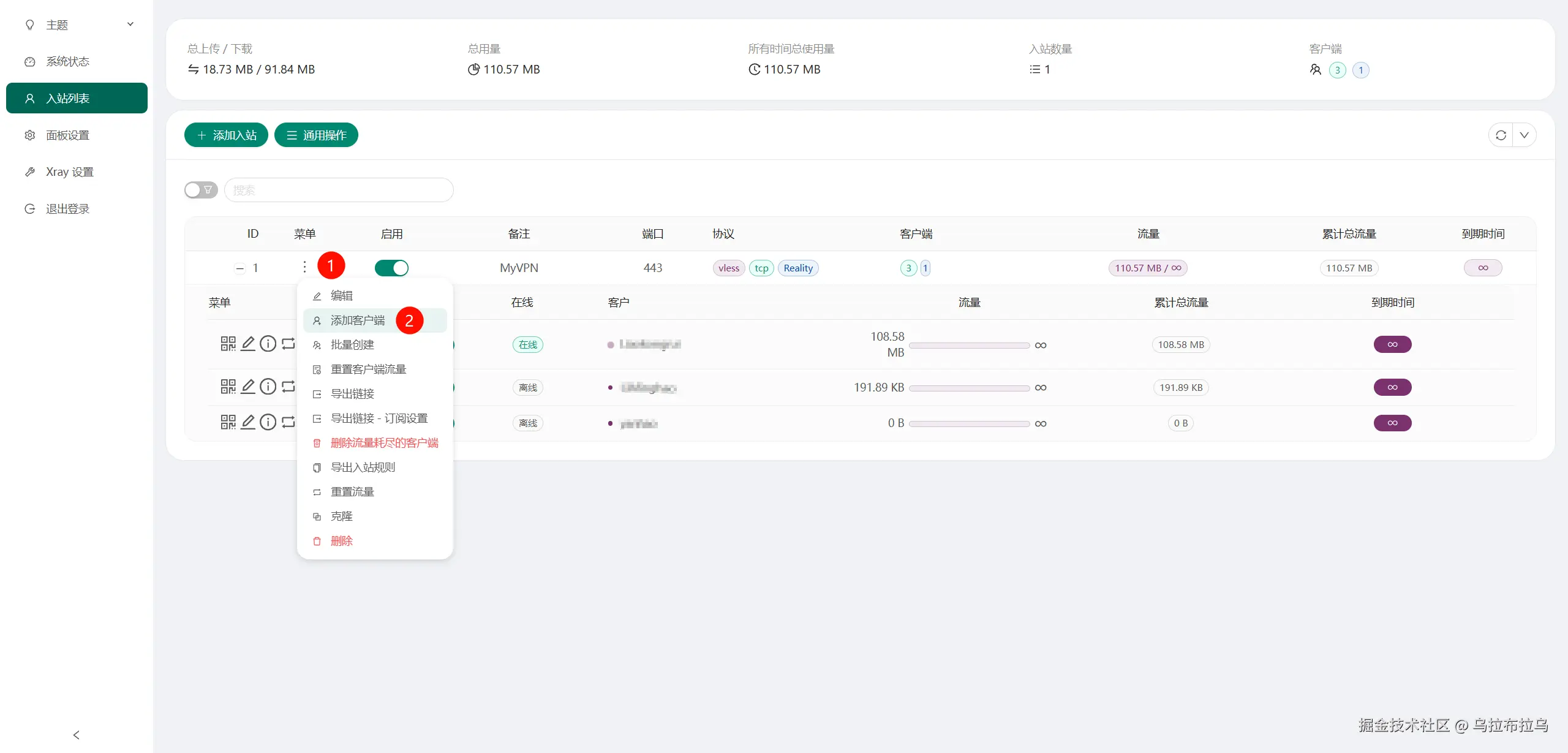The image size is (1568, 753).
Task: Collapse inbound row 1 with minus button
Action: click(x=240, y=268)
